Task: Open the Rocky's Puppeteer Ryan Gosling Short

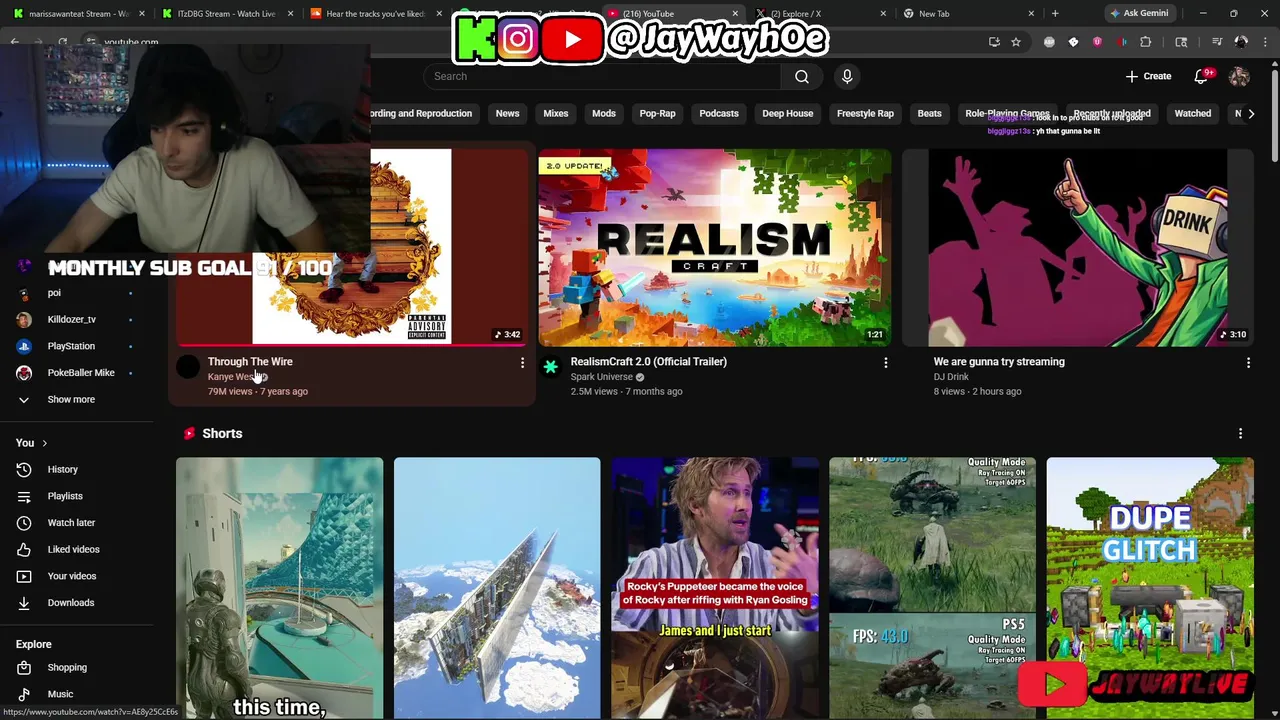Action: [715, 589]
